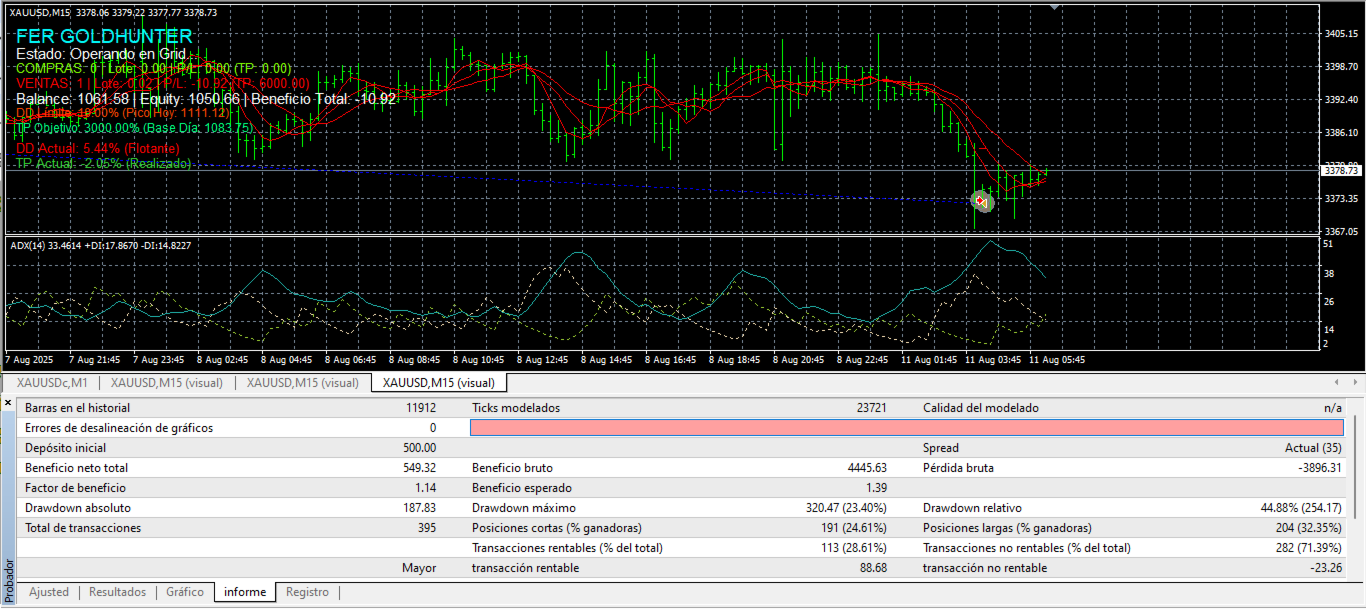Select the informe tab

(x=245, y=592)
